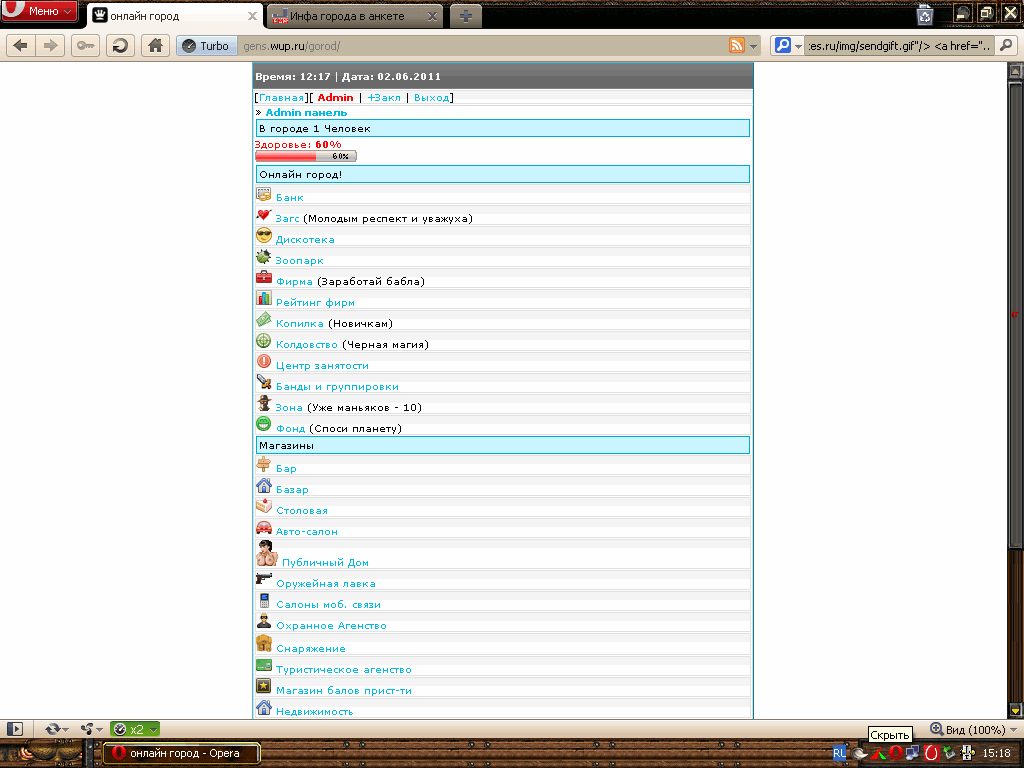
Task: Open the Туристическое агенство link
Action: (344, 669)
